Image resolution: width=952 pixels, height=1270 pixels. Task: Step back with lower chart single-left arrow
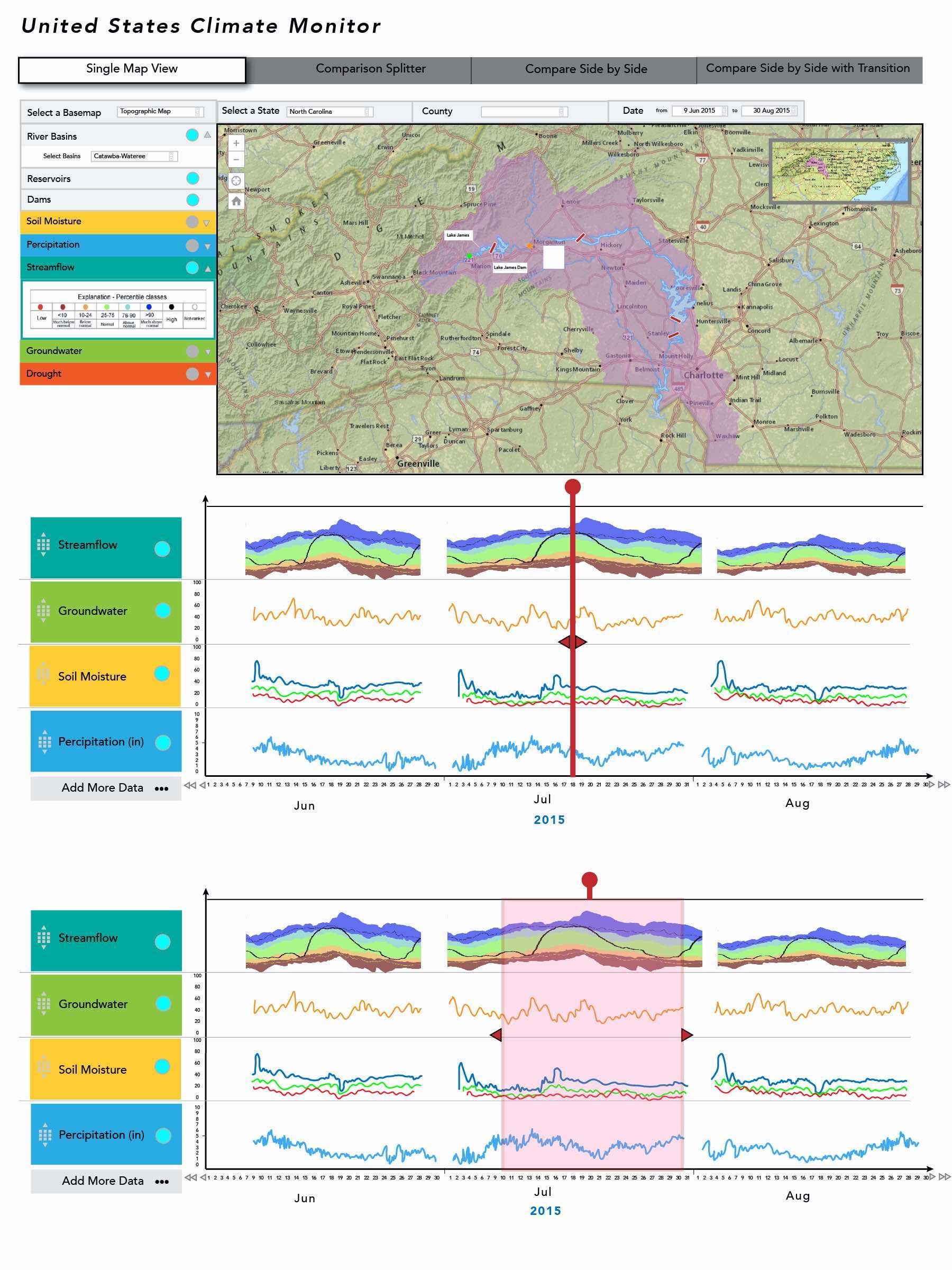tap(203, 1177)
